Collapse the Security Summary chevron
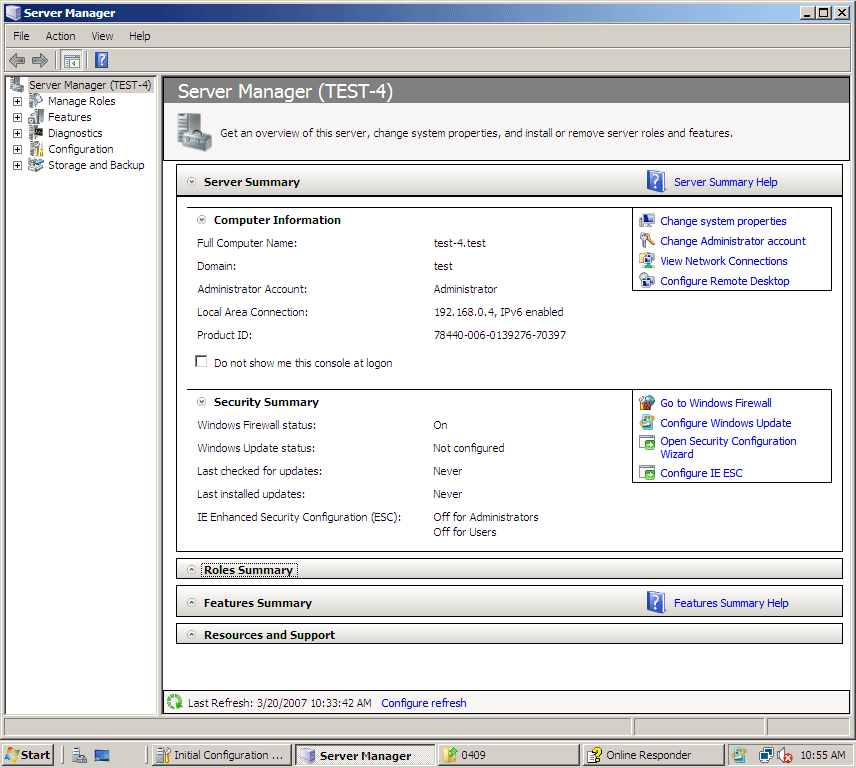This screenshot has height=768, width=856. coord(201,401)
